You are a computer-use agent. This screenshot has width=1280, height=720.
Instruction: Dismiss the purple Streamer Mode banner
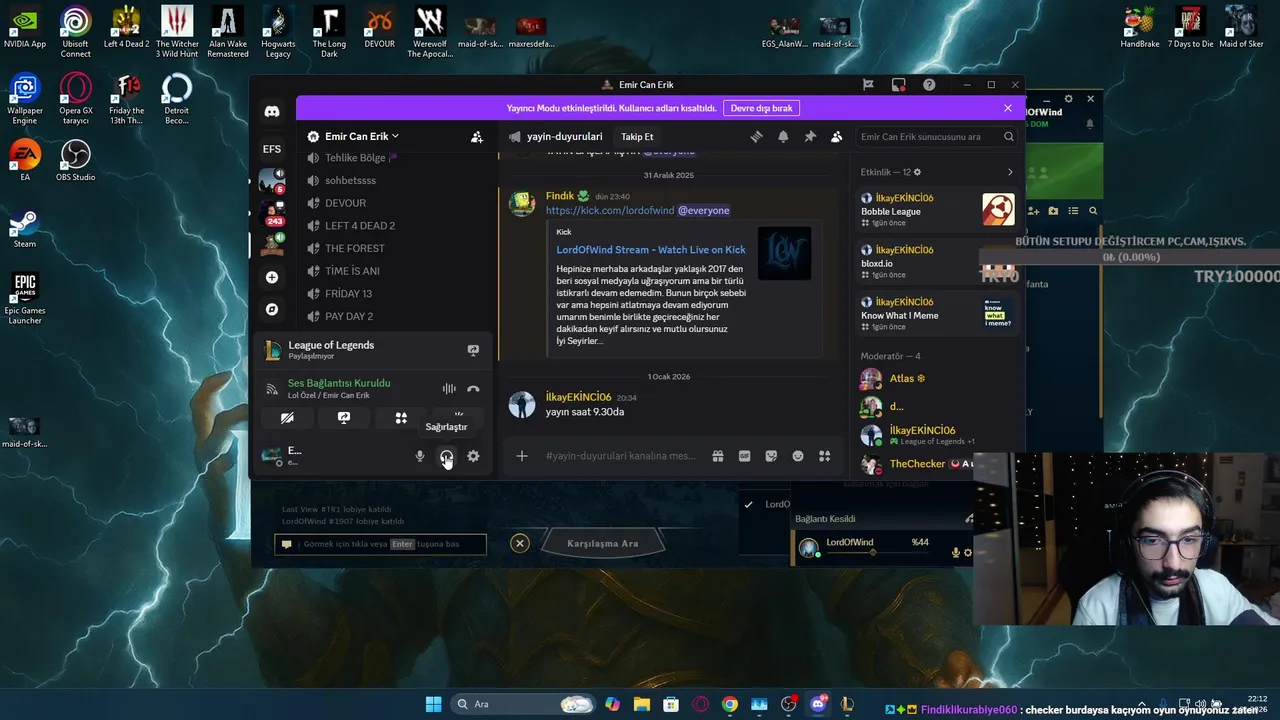[x=1008, y=108]
